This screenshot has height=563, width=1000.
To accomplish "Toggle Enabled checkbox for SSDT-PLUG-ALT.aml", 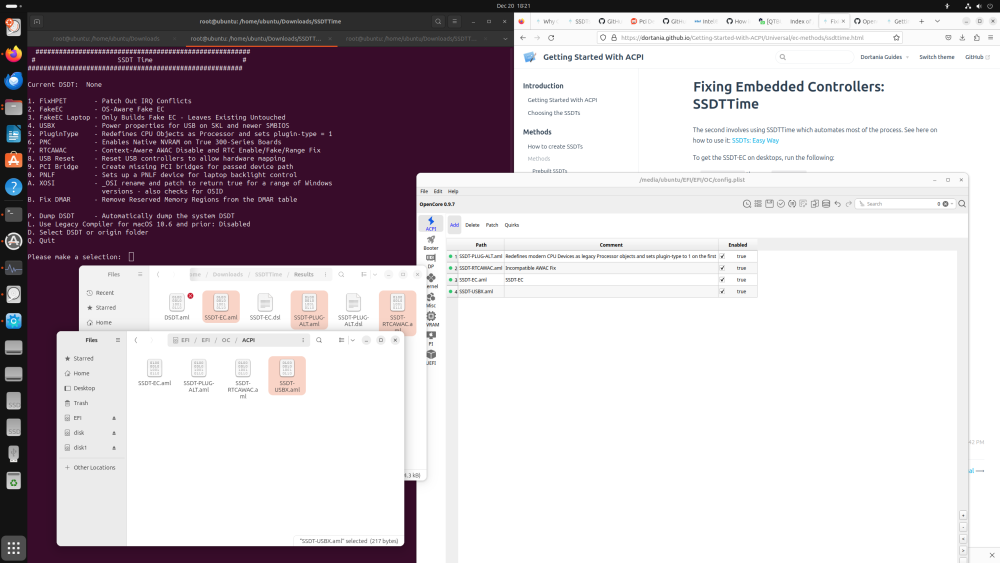I will [722, 256].
